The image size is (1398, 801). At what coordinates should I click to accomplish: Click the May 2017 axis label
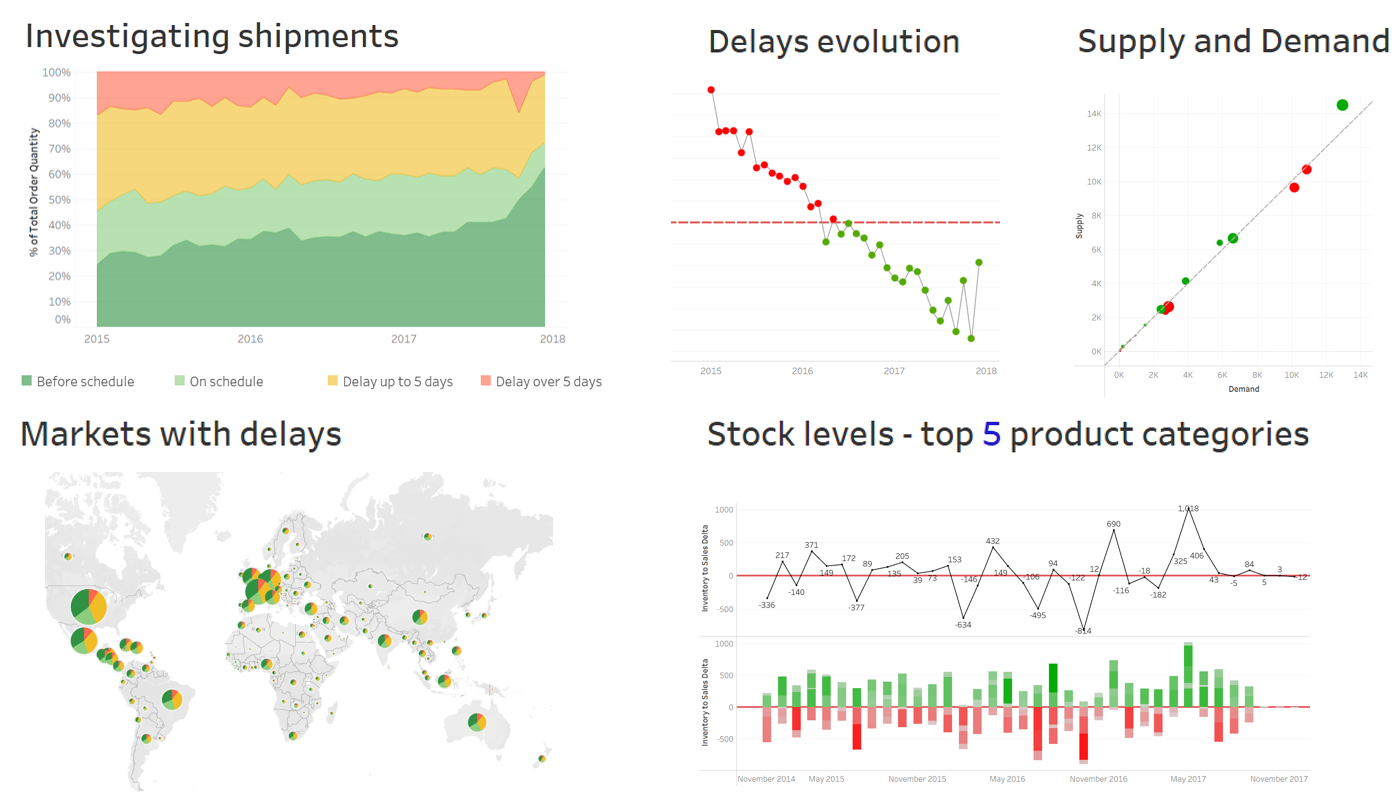coord(1188,779)
